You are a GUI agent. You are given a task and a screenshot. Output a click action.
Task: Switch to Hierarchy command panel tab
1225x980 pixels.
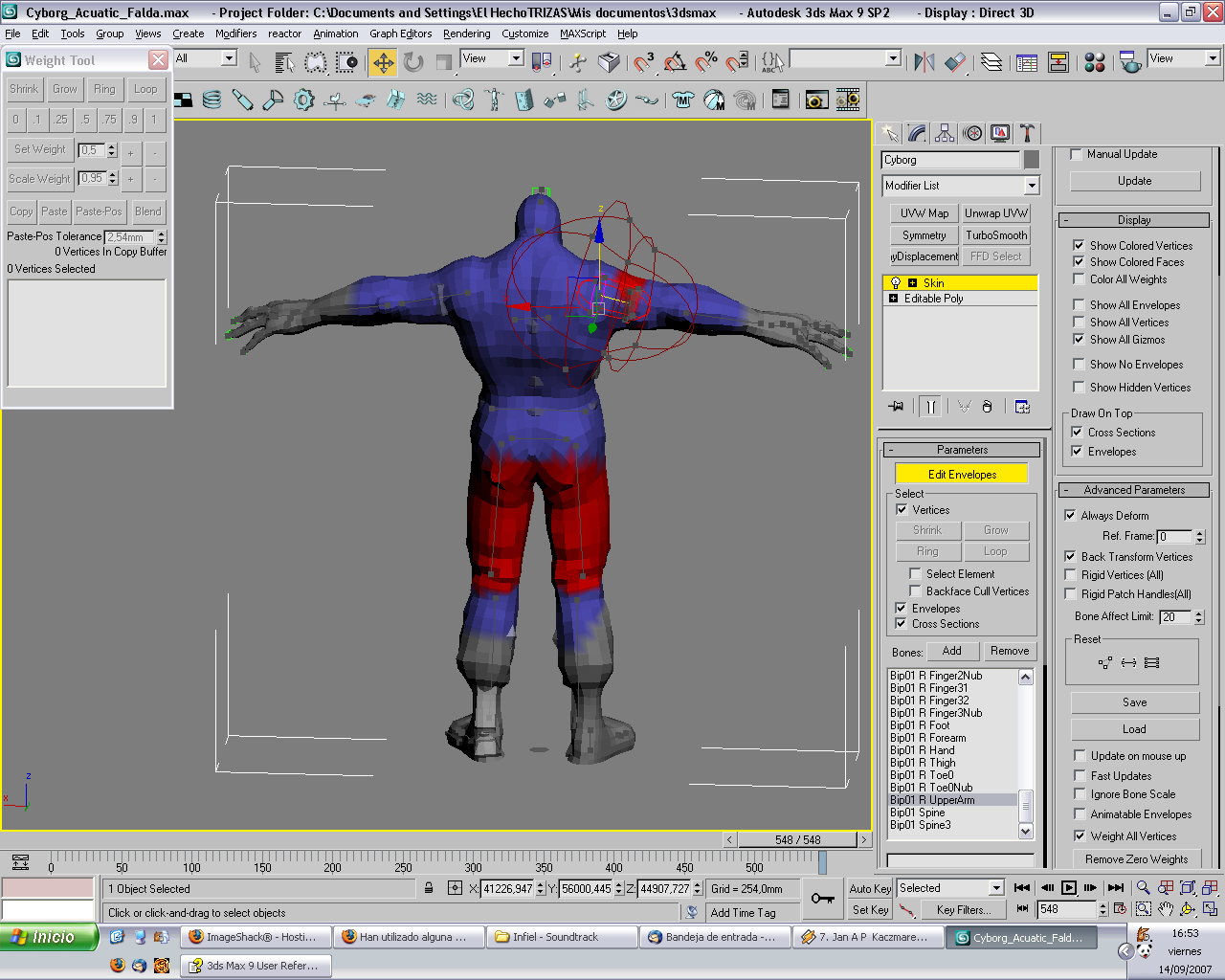tap(945, 134)
